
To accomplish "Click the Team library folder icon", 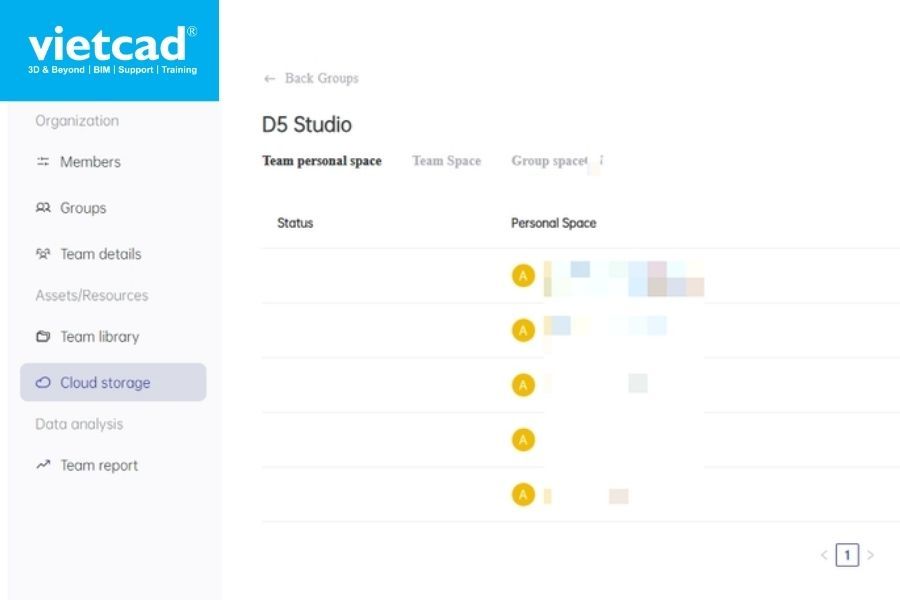I will [x=43, y=336].
